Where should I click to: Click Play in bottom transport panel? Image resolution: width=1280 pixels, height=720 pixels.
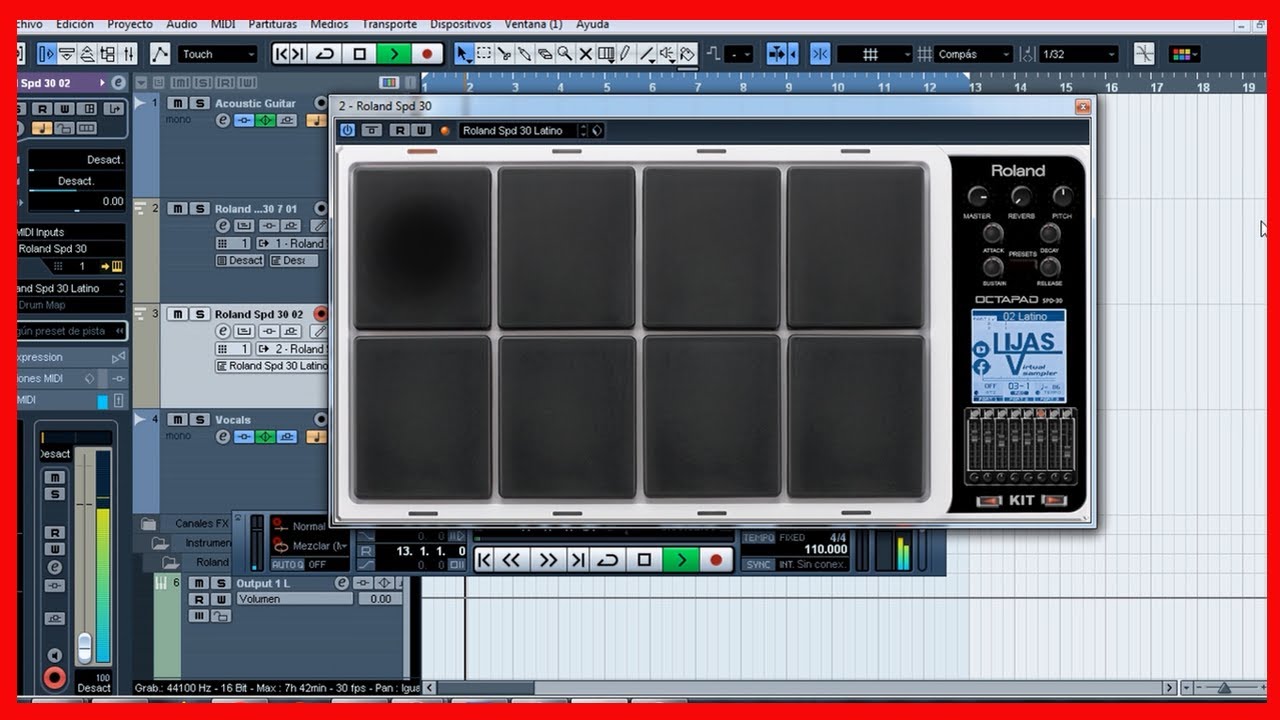(x=682, y=561)
